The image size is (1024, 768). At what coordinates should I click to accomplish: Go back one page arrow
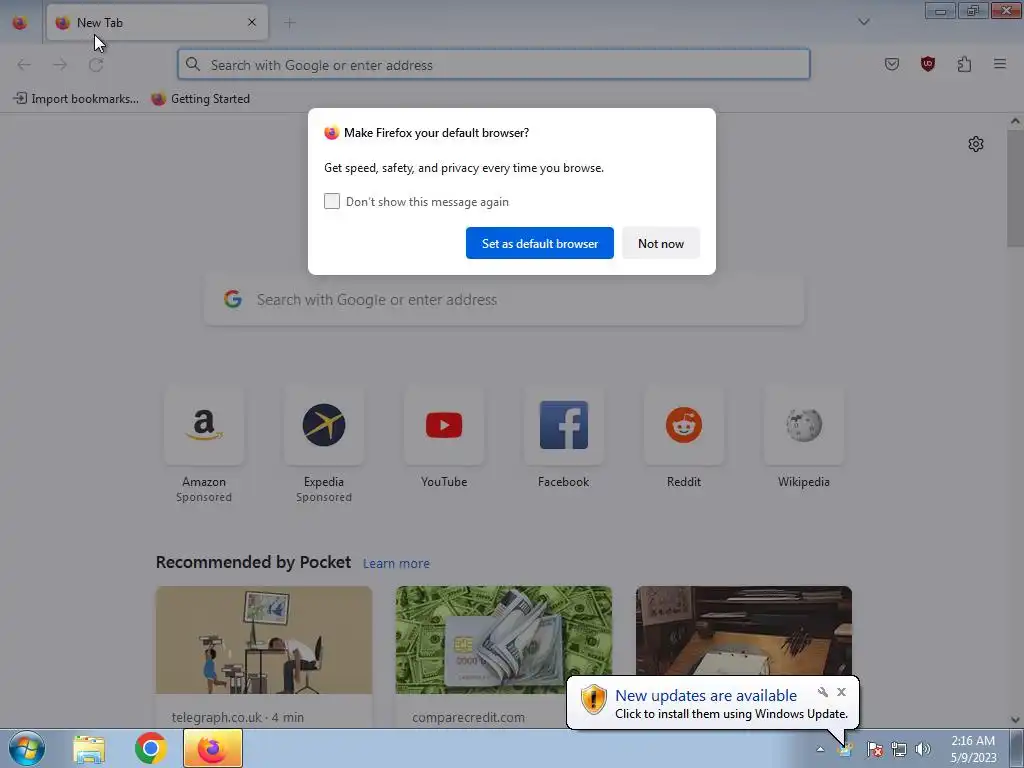(x=24, y=65)
